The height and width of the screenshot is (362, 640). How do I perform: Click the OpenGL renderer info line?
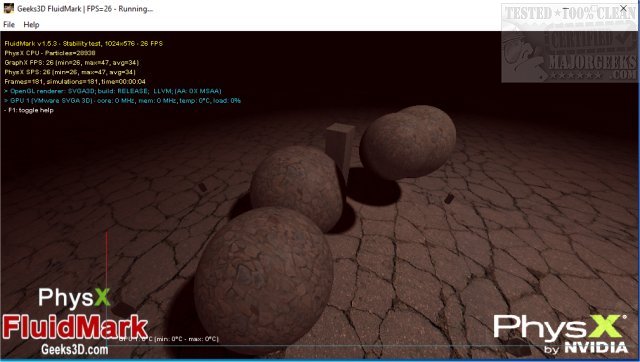coord(113,91)
